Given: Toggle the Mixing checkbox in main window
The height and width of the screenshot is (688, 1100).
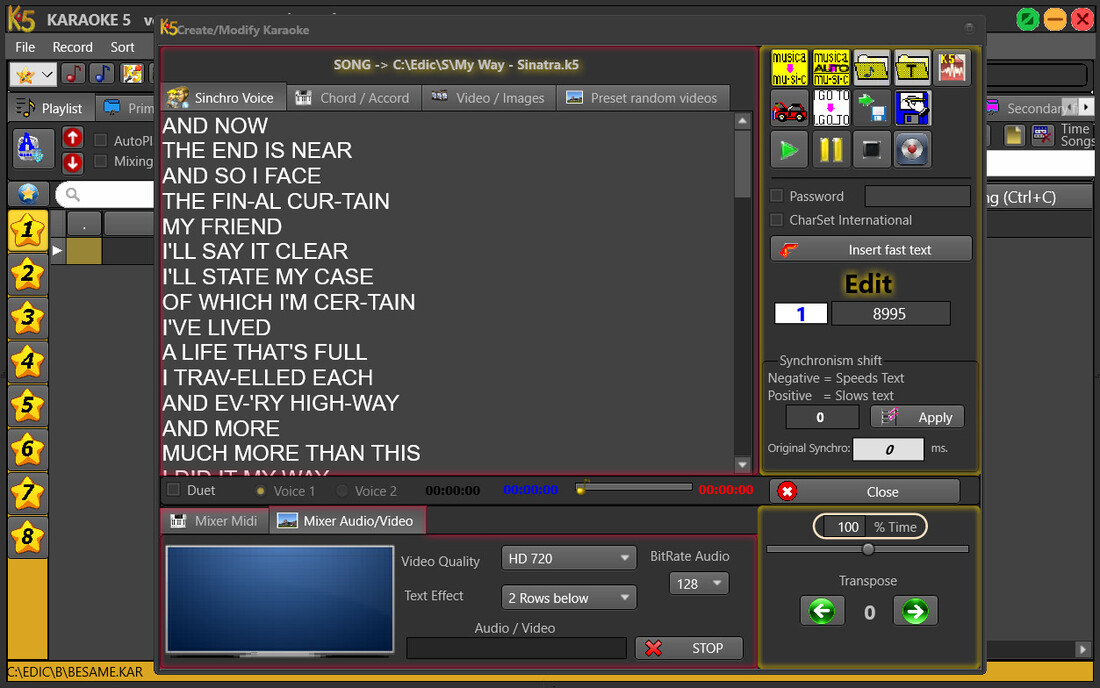Looking at the screenshot, I should point(101,161).
